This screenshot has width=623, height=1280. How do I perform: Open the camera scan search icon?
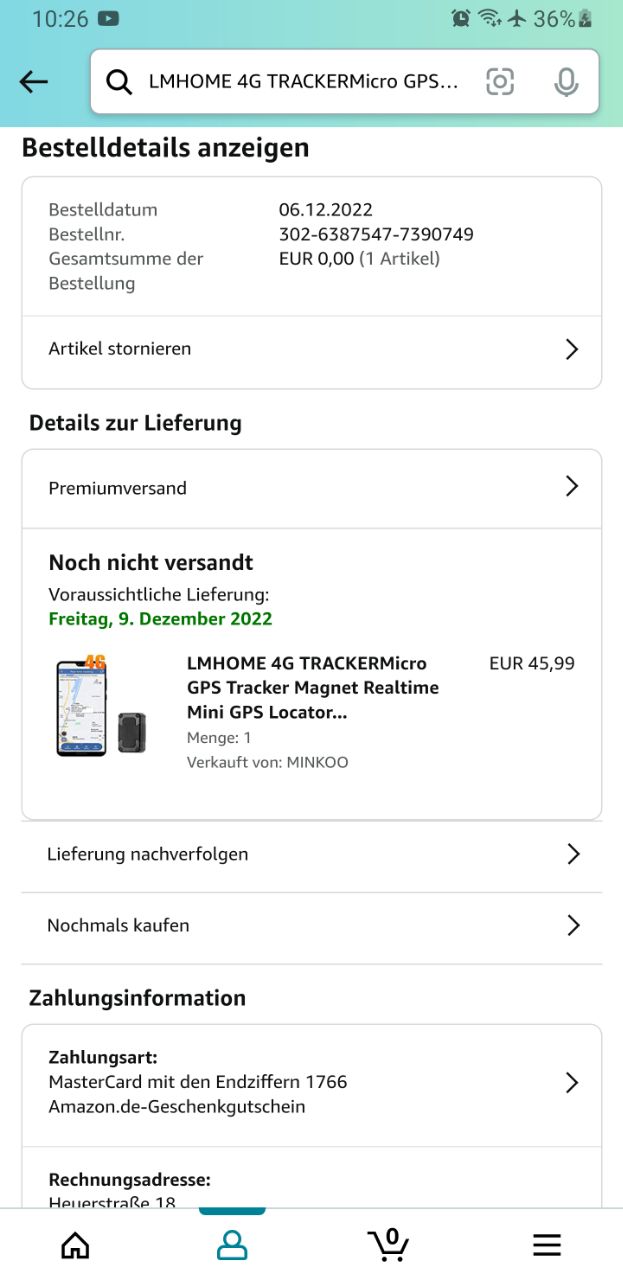click(x=500, y=82)
